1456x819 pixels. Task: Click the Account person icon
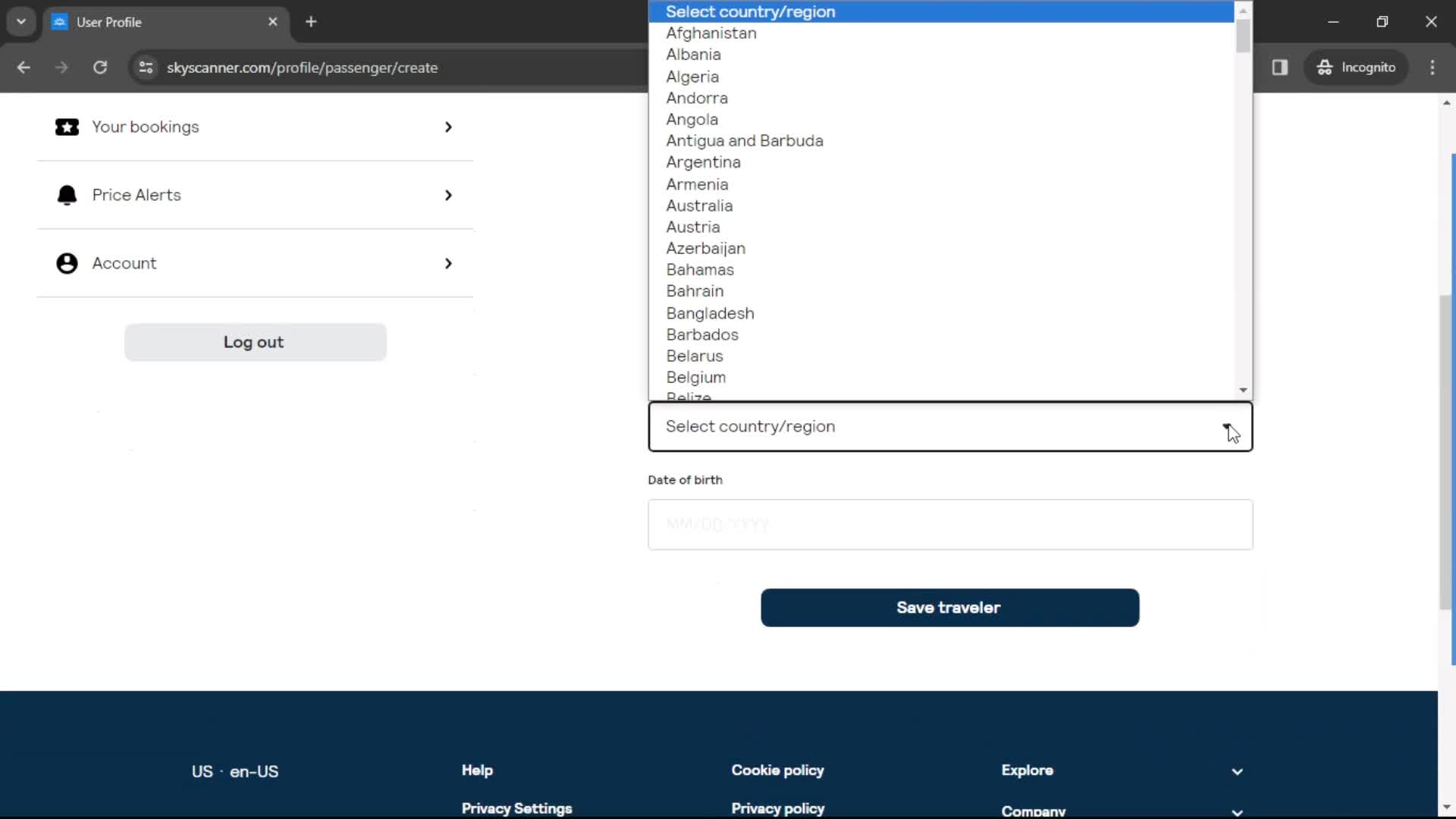click(x=66, y=263)
